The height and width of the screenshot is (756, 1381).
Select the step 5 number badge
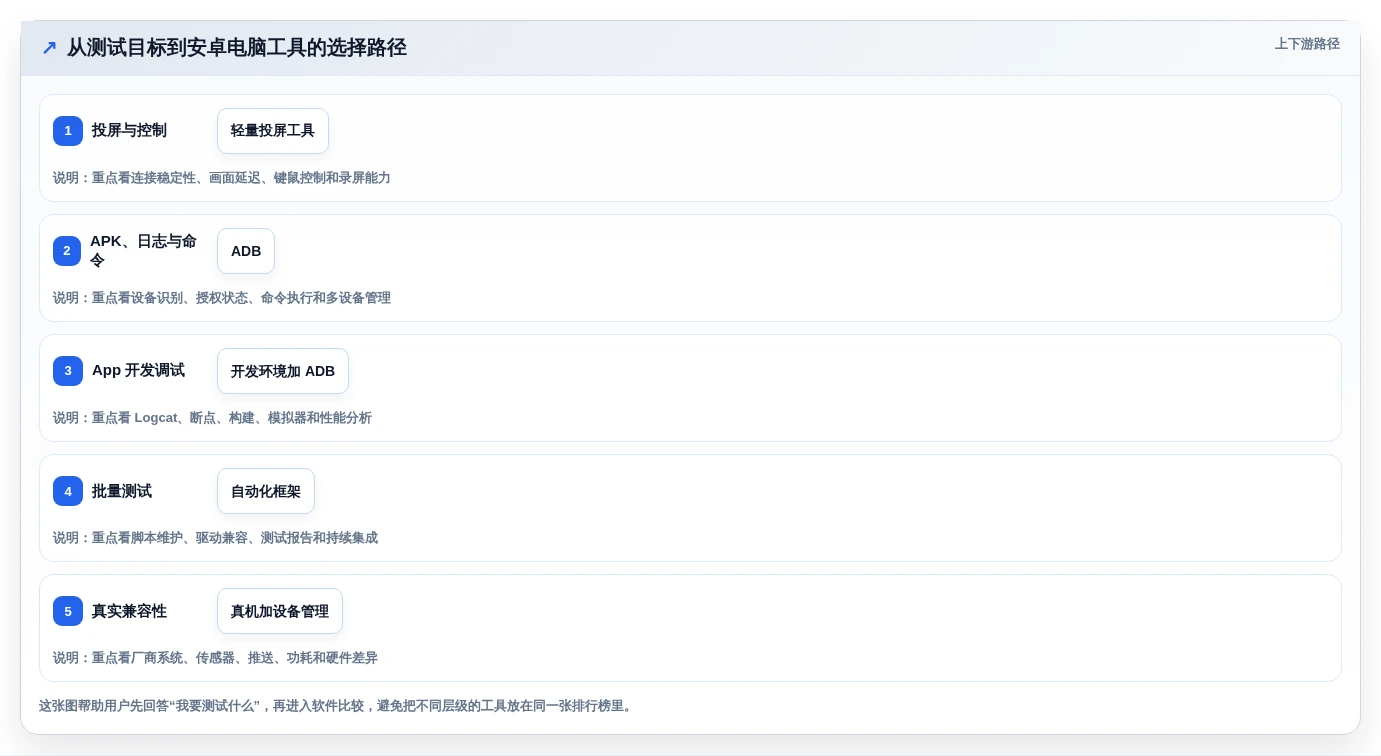tap(68, 611)
